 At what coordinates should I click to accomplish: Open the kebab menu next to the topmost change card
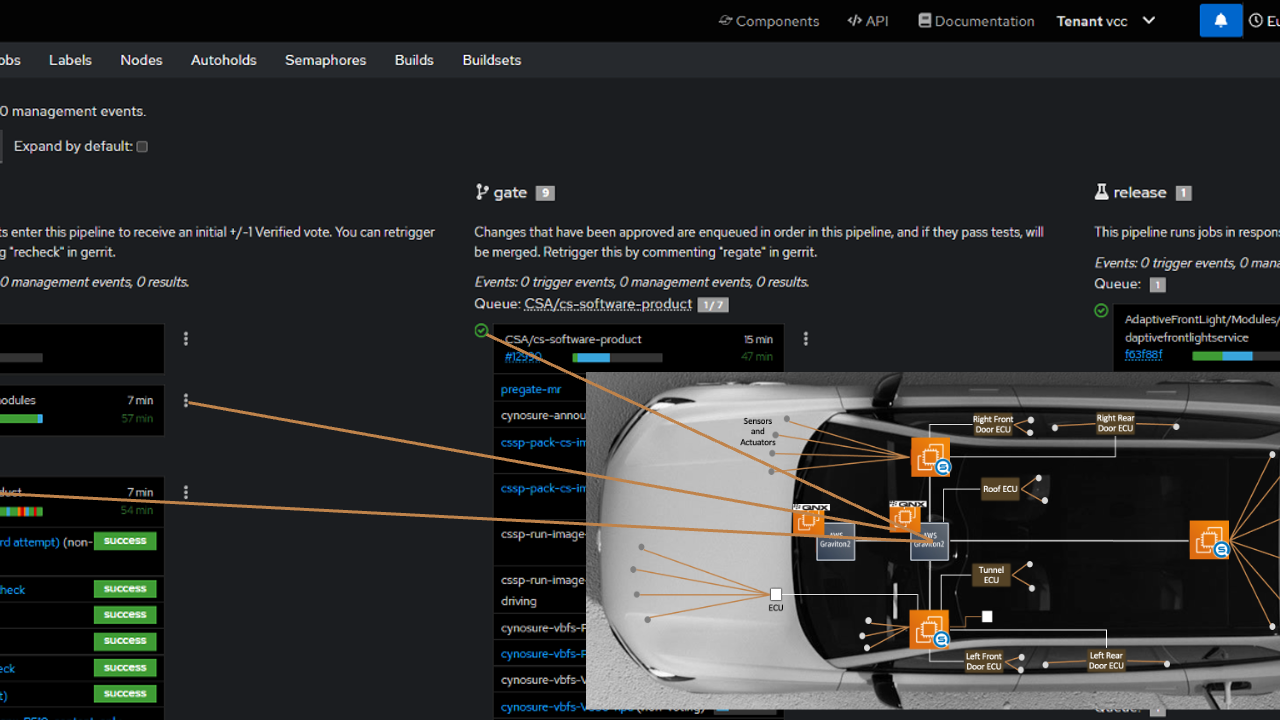pyautogui.click(x=186, y=338)
